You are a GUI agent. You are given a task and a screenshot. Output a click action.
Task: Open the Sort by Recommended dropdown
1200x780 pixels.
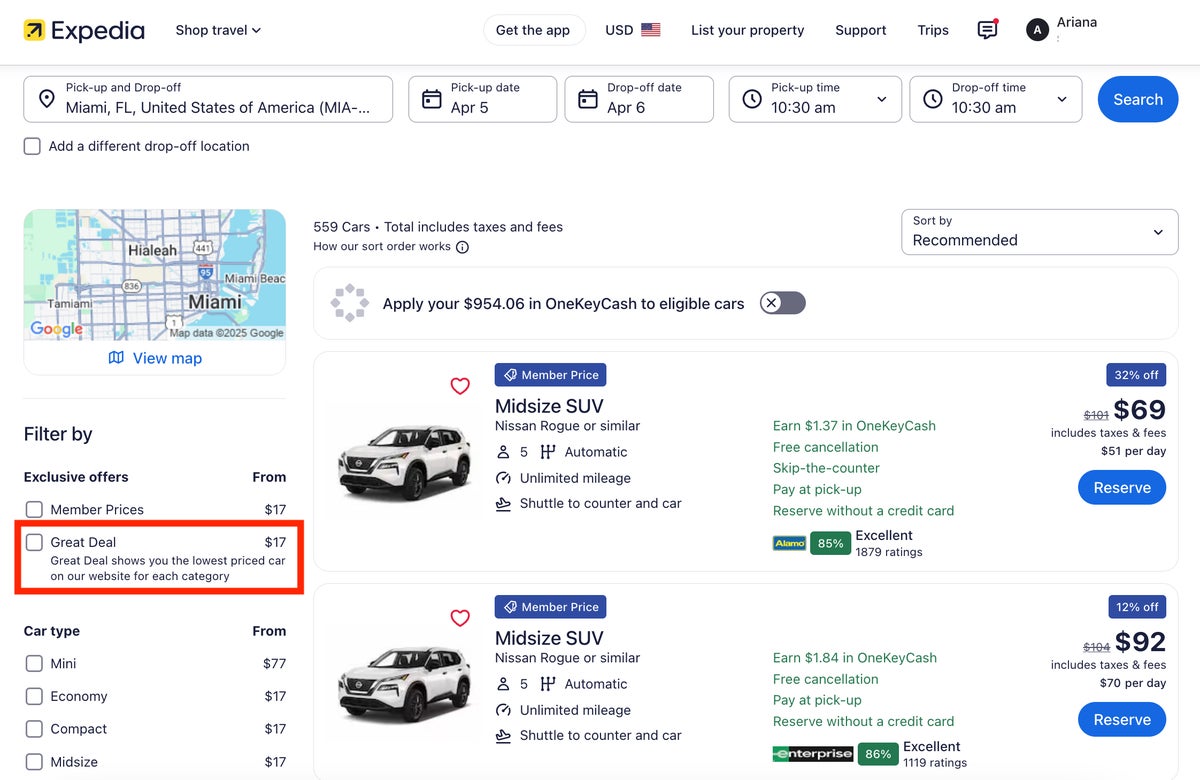pyautogui.click(x=1040, y=232)
